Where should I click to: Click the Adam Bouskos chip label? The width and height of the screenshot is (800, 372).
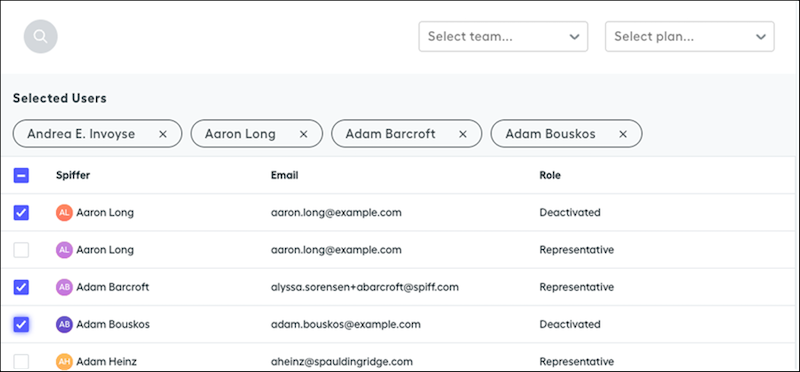pyautogui.click(x=551, y=134)
